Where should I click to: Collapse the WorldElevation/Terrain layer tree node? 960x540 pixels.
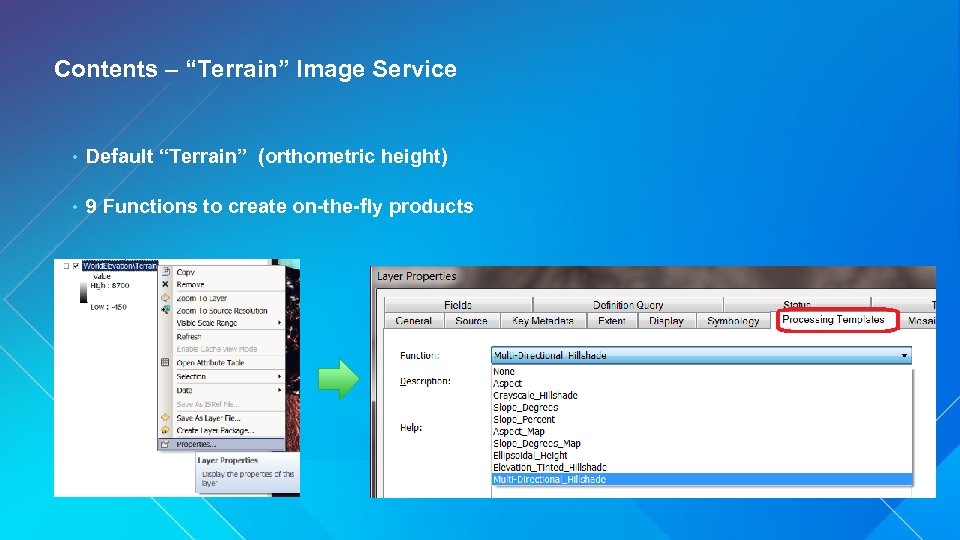pos(66,266)
